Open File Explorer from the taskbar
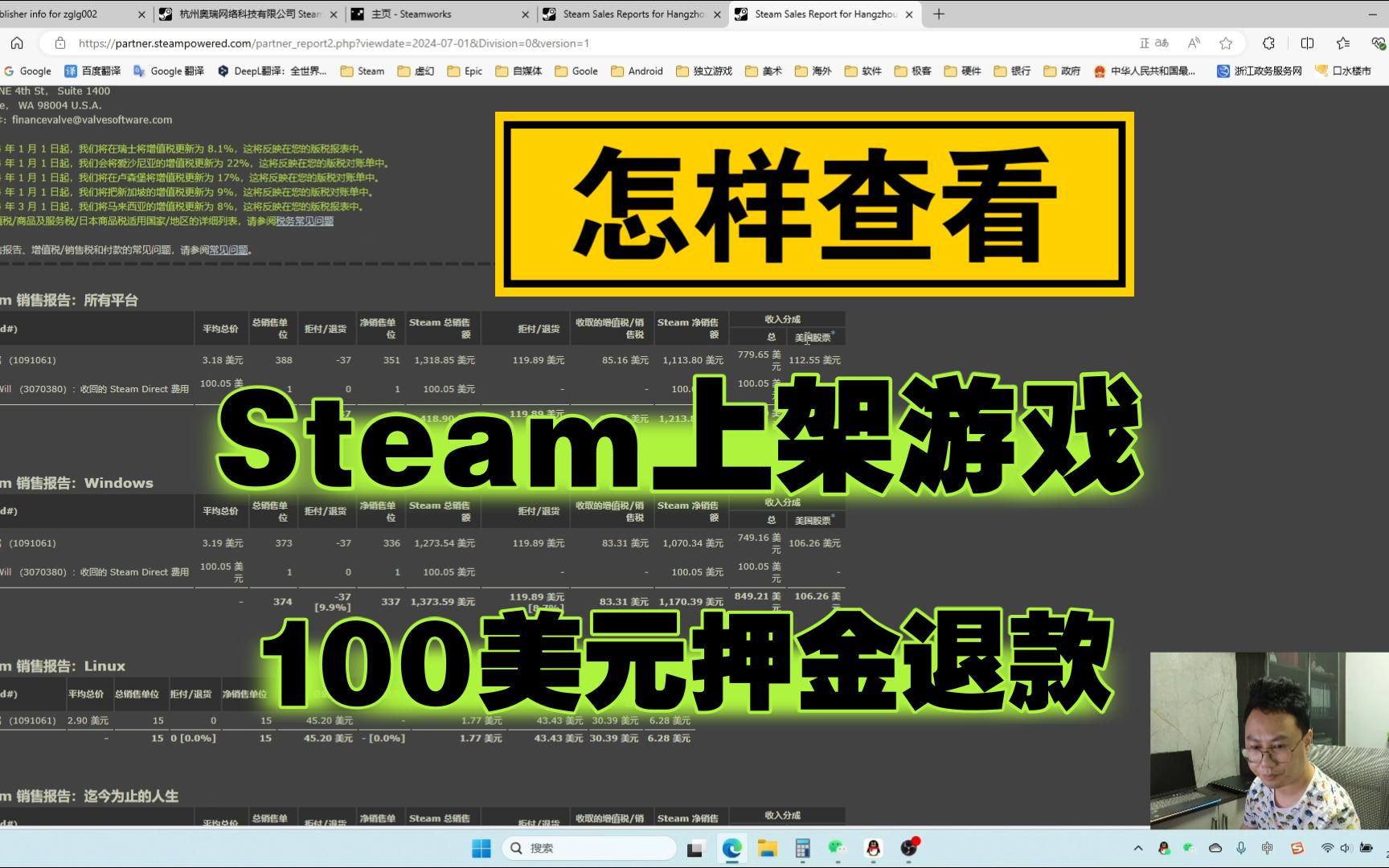1389x868 pixels. point(767,848)
